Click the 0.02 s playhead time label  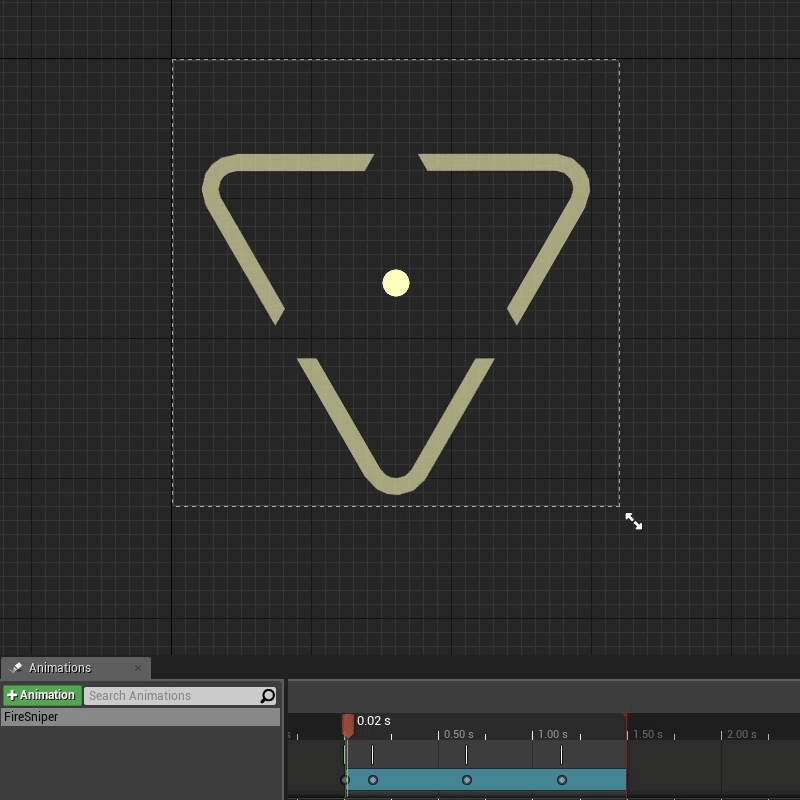pyautogui.click(x=373, y=721)
